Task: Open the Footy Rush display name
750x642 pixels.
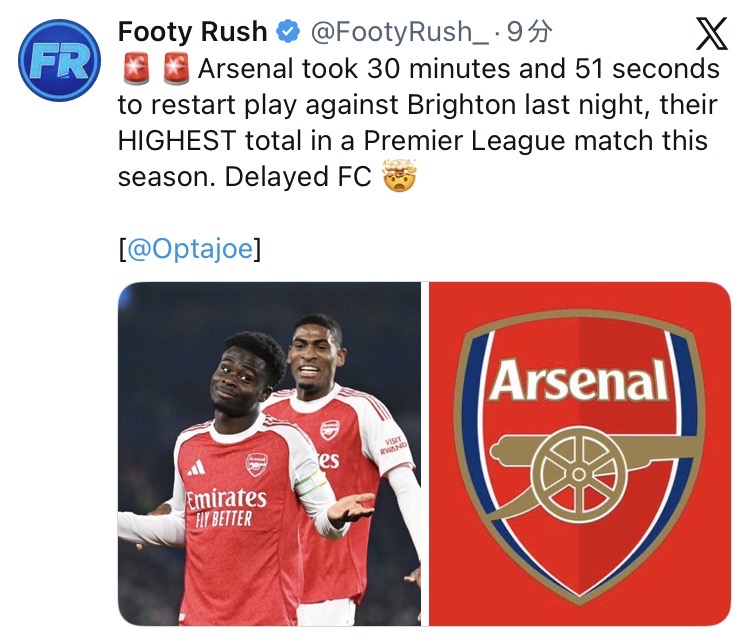Action: 193,33
